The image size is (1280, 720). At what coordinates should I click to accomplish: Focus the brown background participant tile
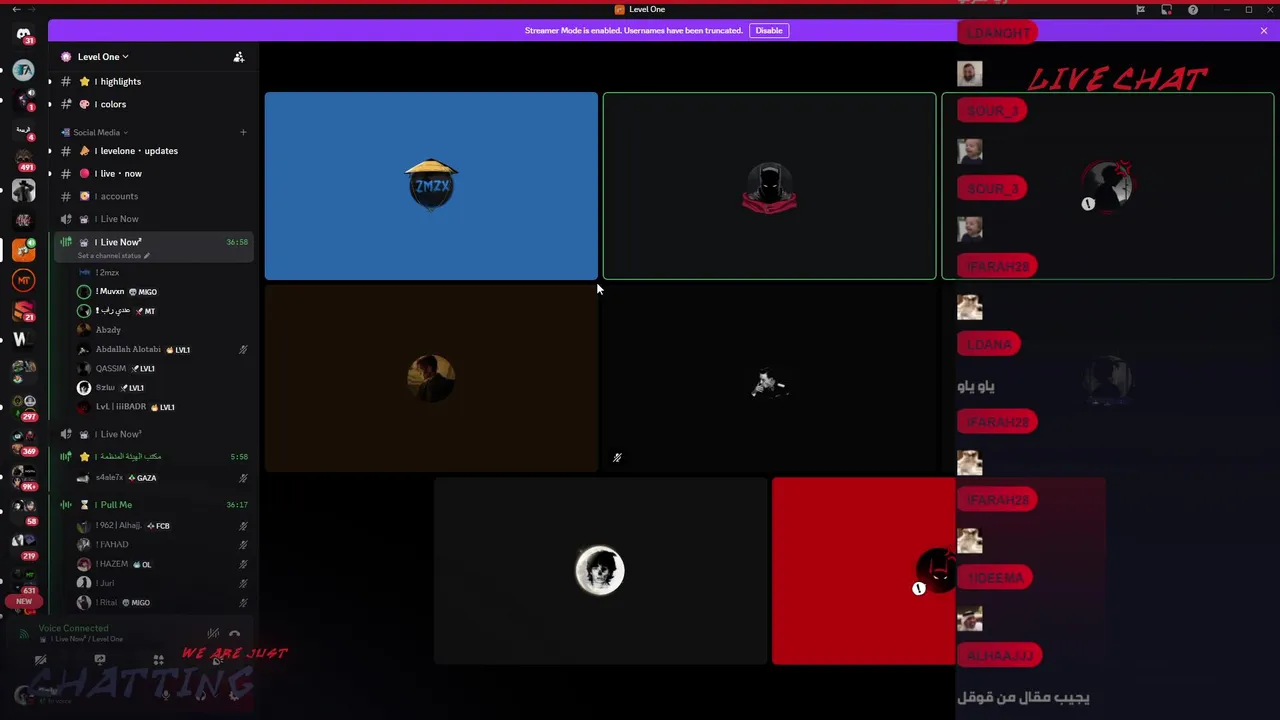point(431,378)
